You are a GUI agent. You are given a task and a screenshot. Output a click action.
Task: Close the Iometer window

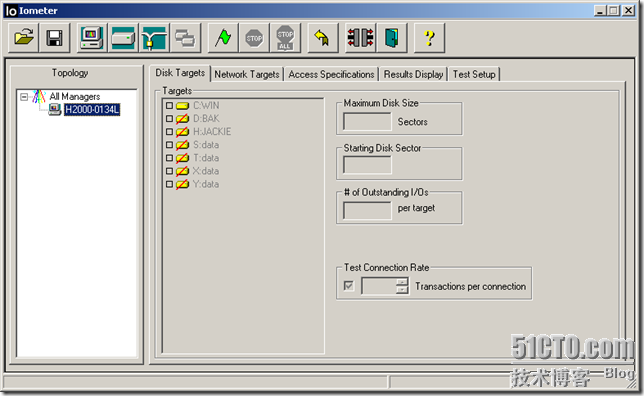pyautogui.click(x=629, y=10)
